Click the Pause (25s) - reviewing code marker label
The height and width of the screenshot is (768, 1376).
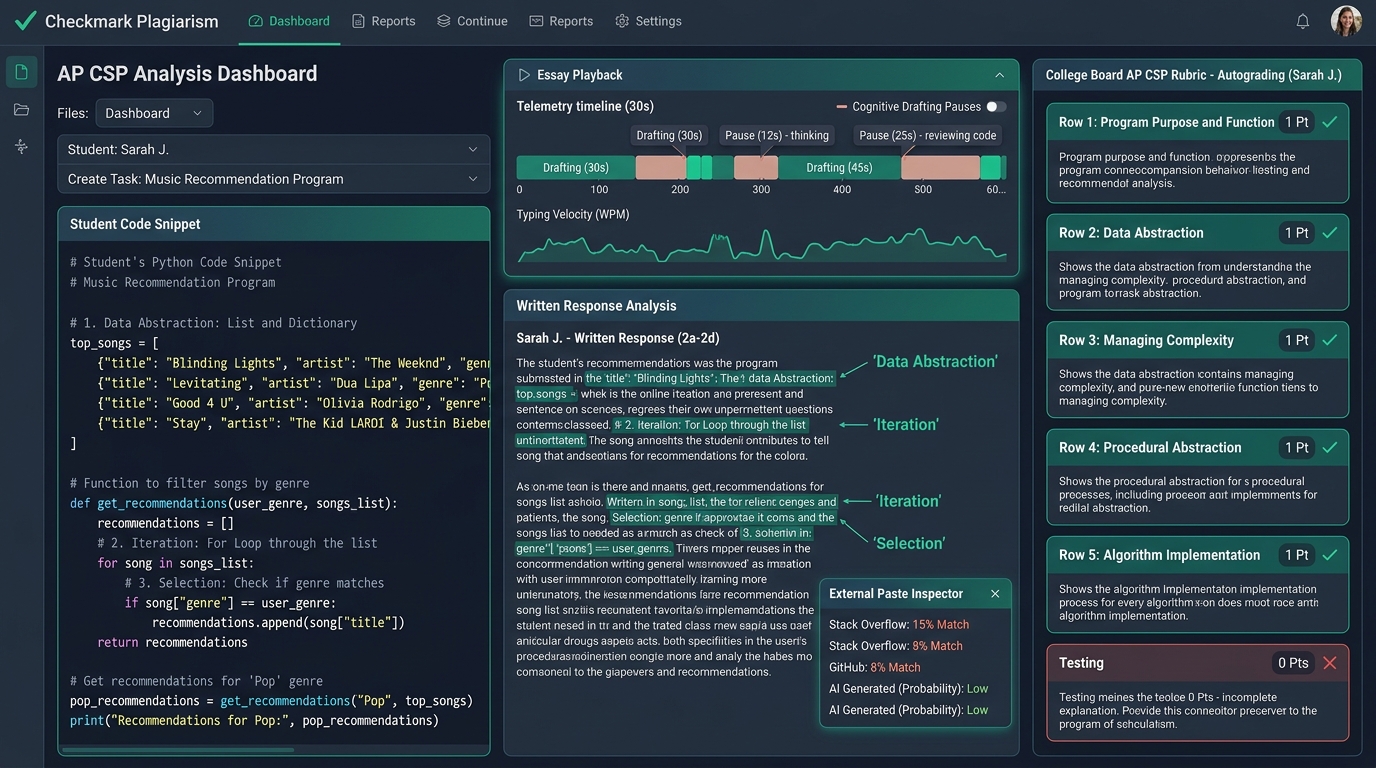point(927,135)
